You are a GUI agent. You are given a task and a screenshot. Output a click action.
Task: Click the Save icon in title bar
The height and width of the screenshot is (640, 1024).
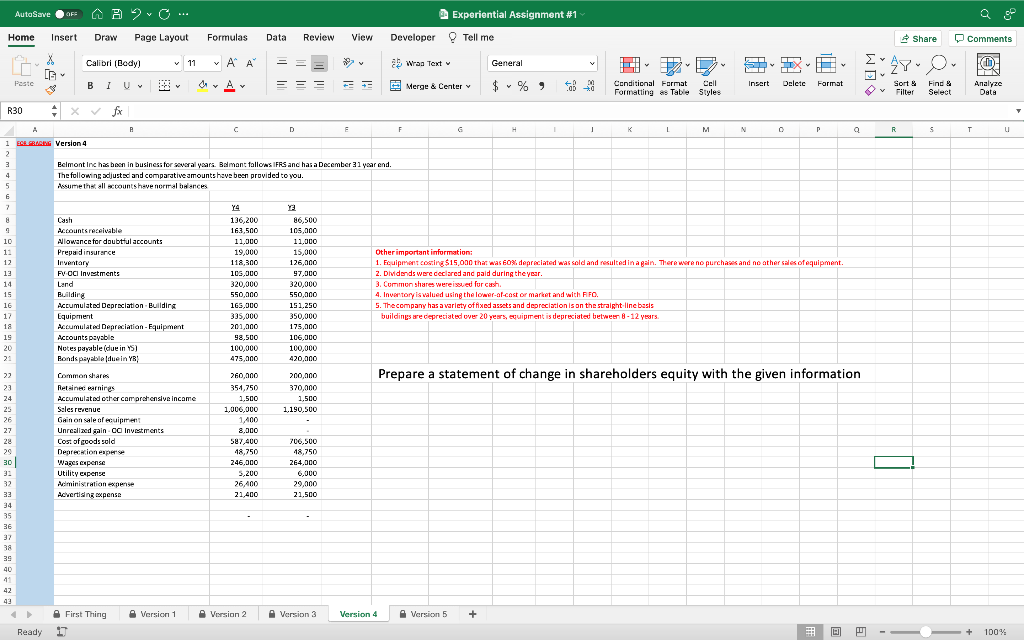coord(117,14)
